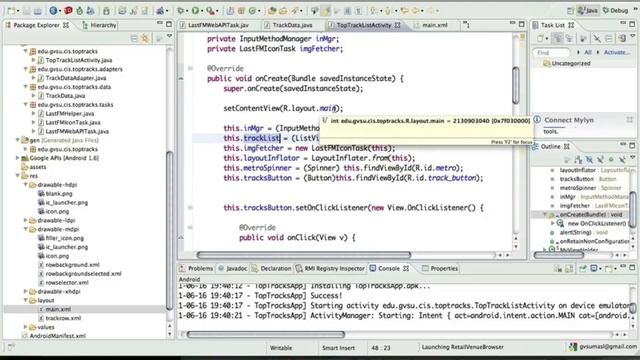Switch to the main.xml editor tab
Image resolution: width=640 pixels, height=360 pixels.
point(434,25)
